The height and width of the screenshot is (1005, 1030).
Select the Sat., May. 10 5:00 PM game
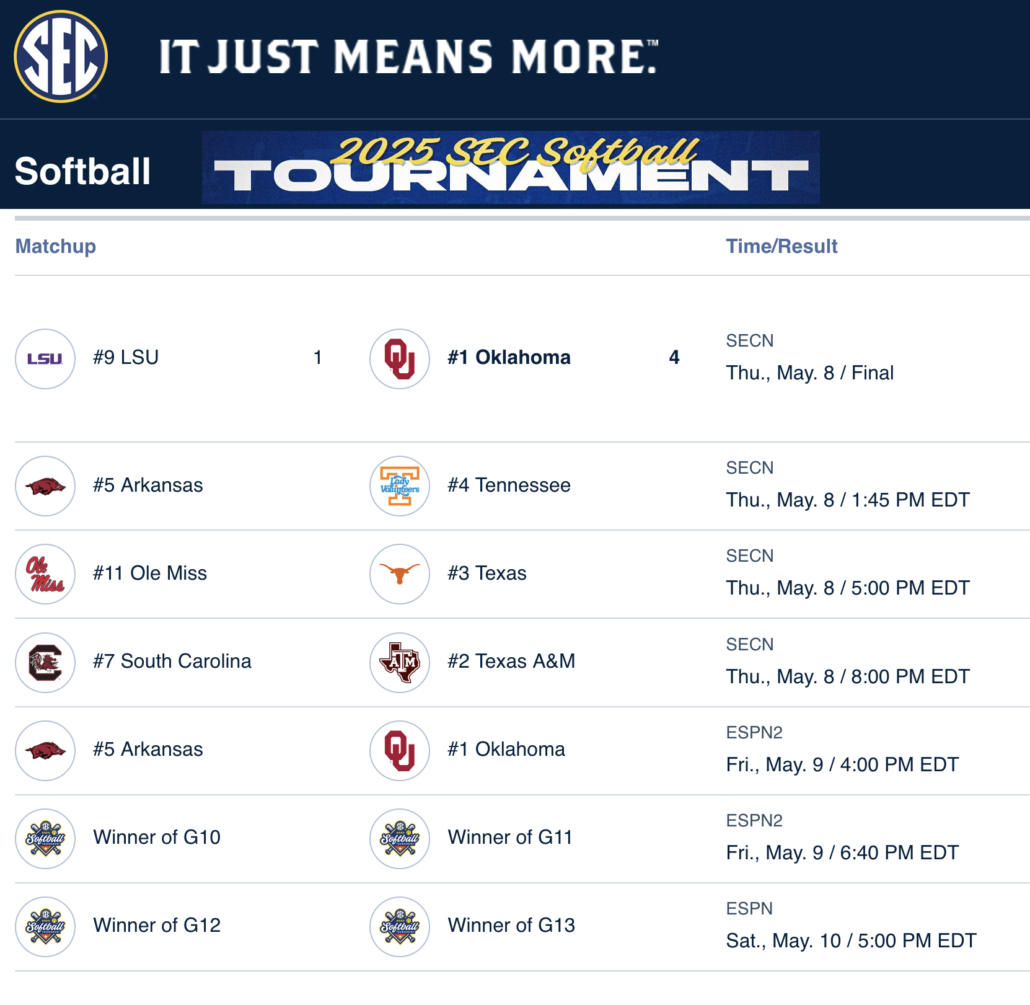pos(851,941)
